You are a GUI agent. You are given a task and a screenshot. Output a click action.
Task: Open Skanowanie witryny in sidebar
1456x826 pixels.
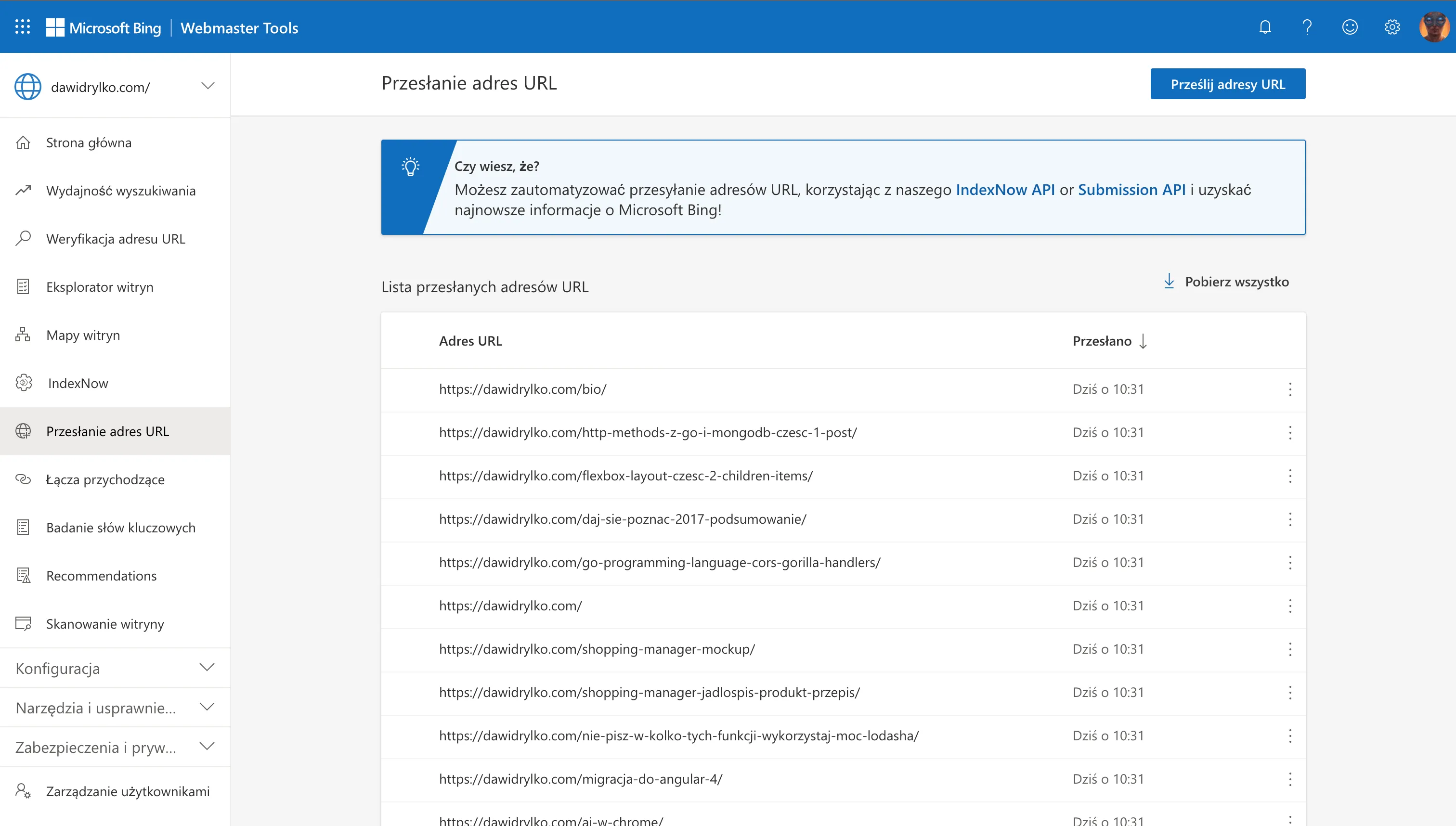(x=115, y=623)
